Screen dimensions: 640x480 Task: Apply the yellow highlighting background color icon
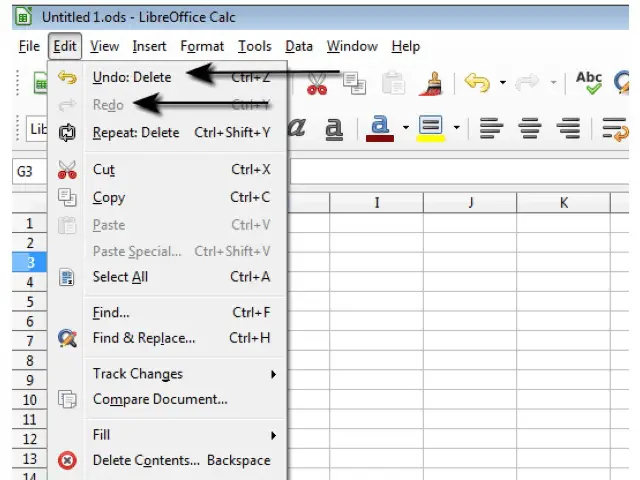point(430,129)
